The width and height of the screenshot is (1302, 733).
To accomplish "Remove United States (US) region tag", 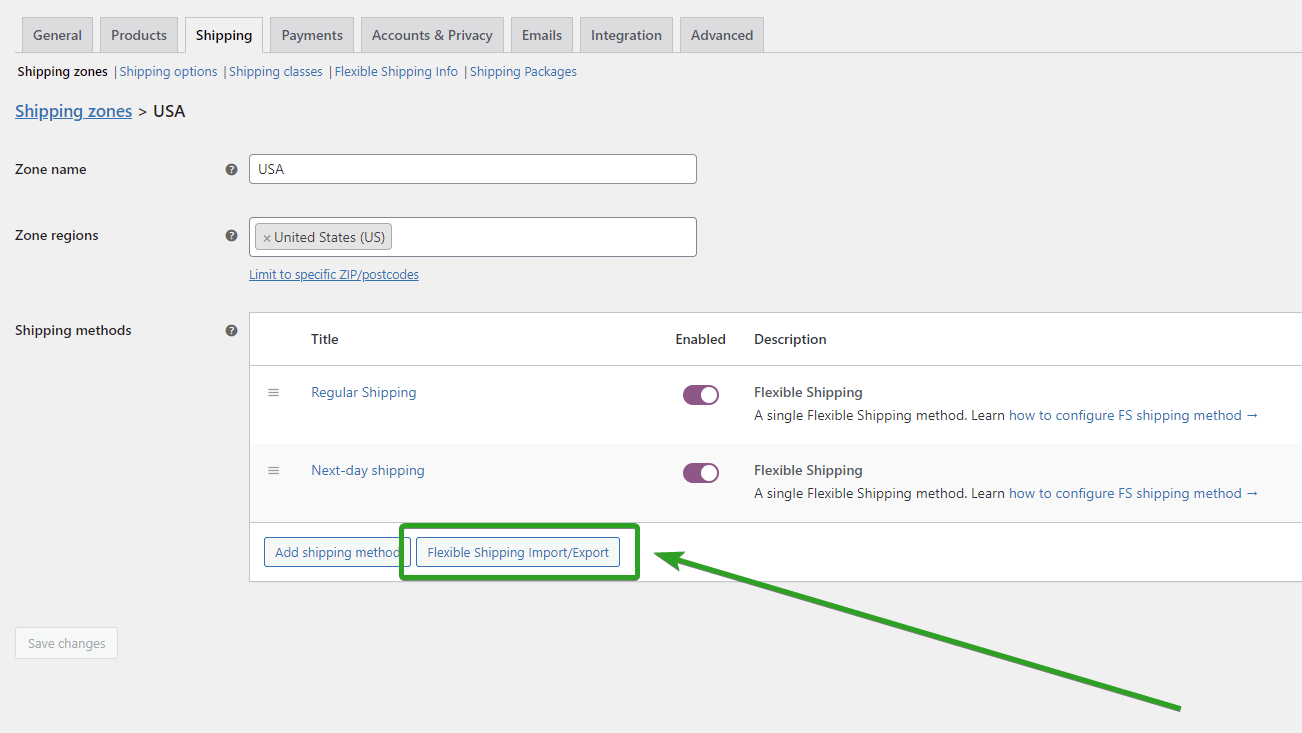I will click(267, 238).
